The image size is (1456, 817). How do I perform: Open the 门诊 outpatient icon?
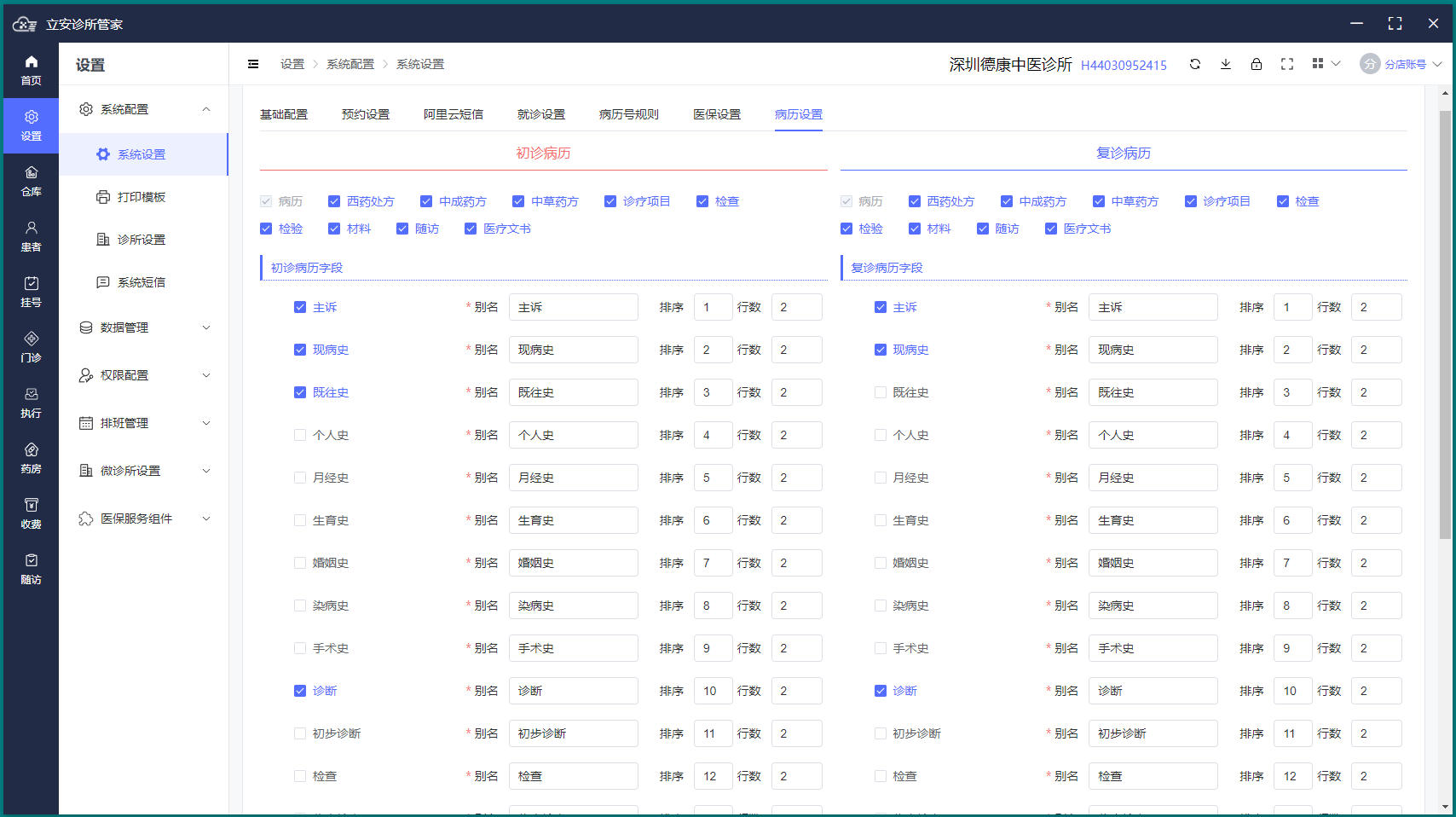[x=31, y=339]
